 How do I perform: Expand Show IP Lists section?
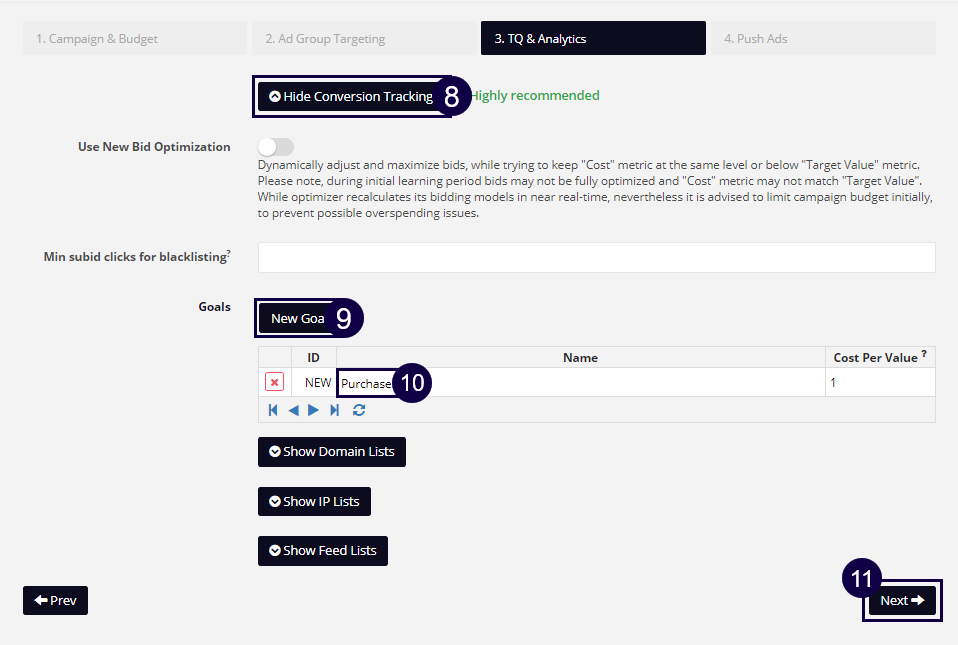click(x=314, y=501)
